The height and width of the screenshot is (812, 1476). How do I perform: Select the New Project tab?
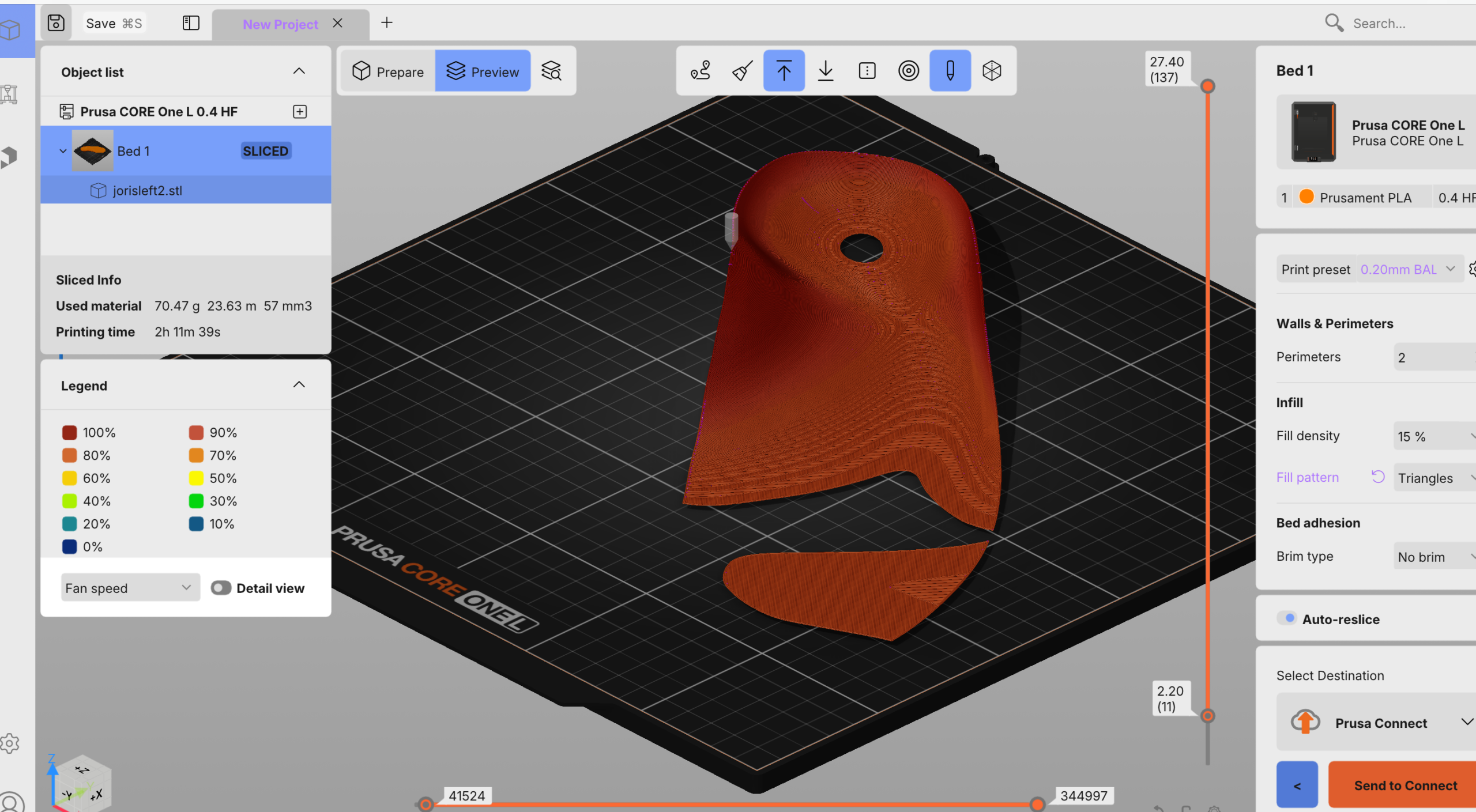pyautogui.click(x=281, y=24)
